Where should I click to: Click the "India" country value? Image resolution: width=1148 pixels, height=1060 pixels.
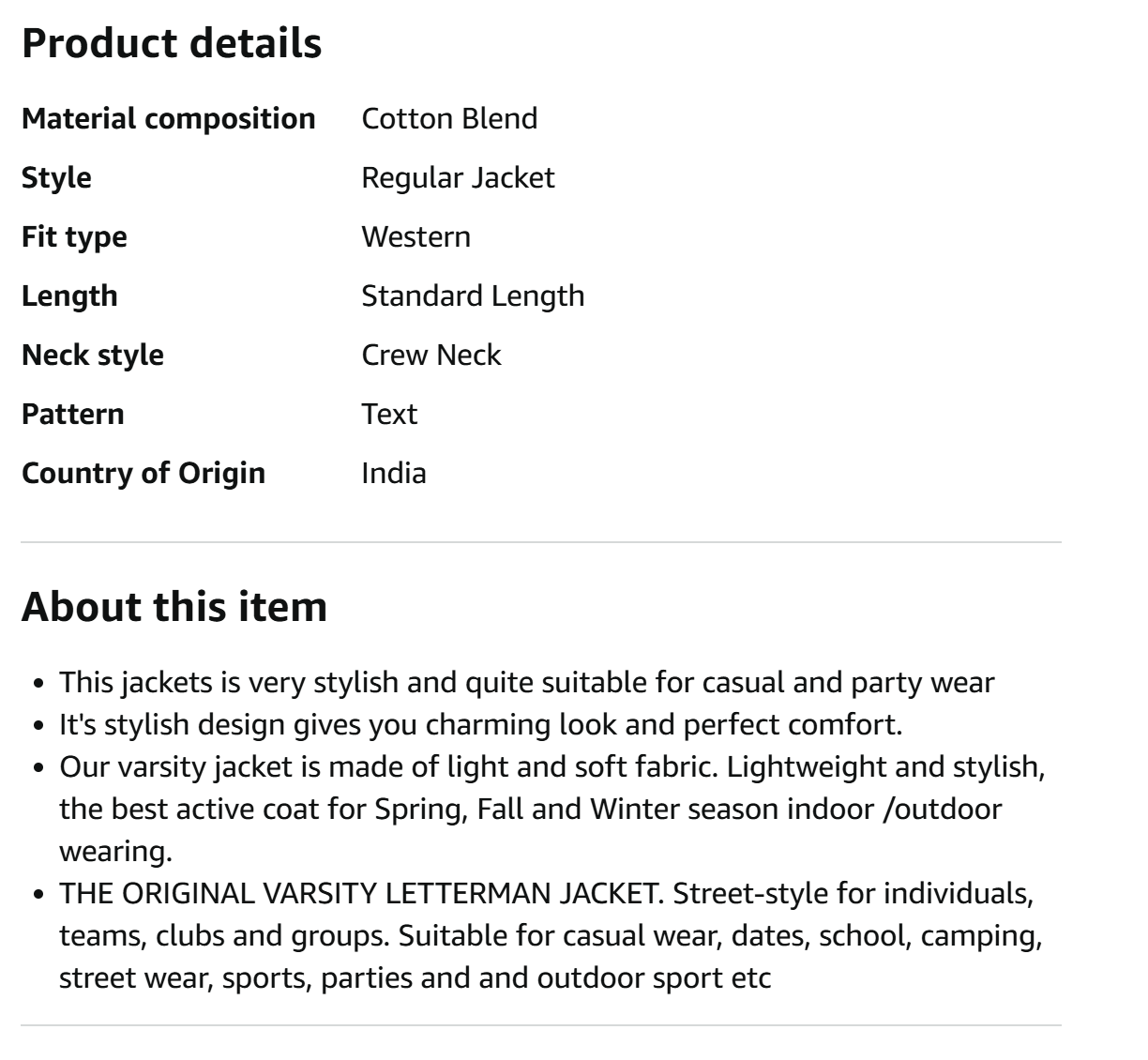point(394,474)
